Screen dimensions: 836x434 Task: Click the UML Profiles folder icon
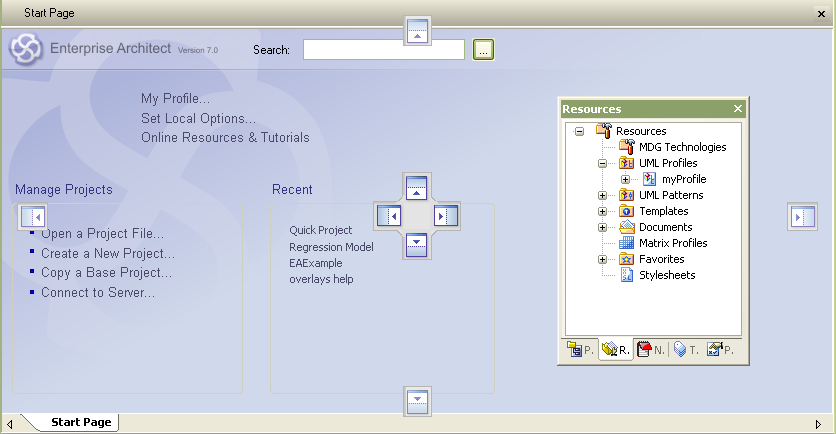click(626, 163)
